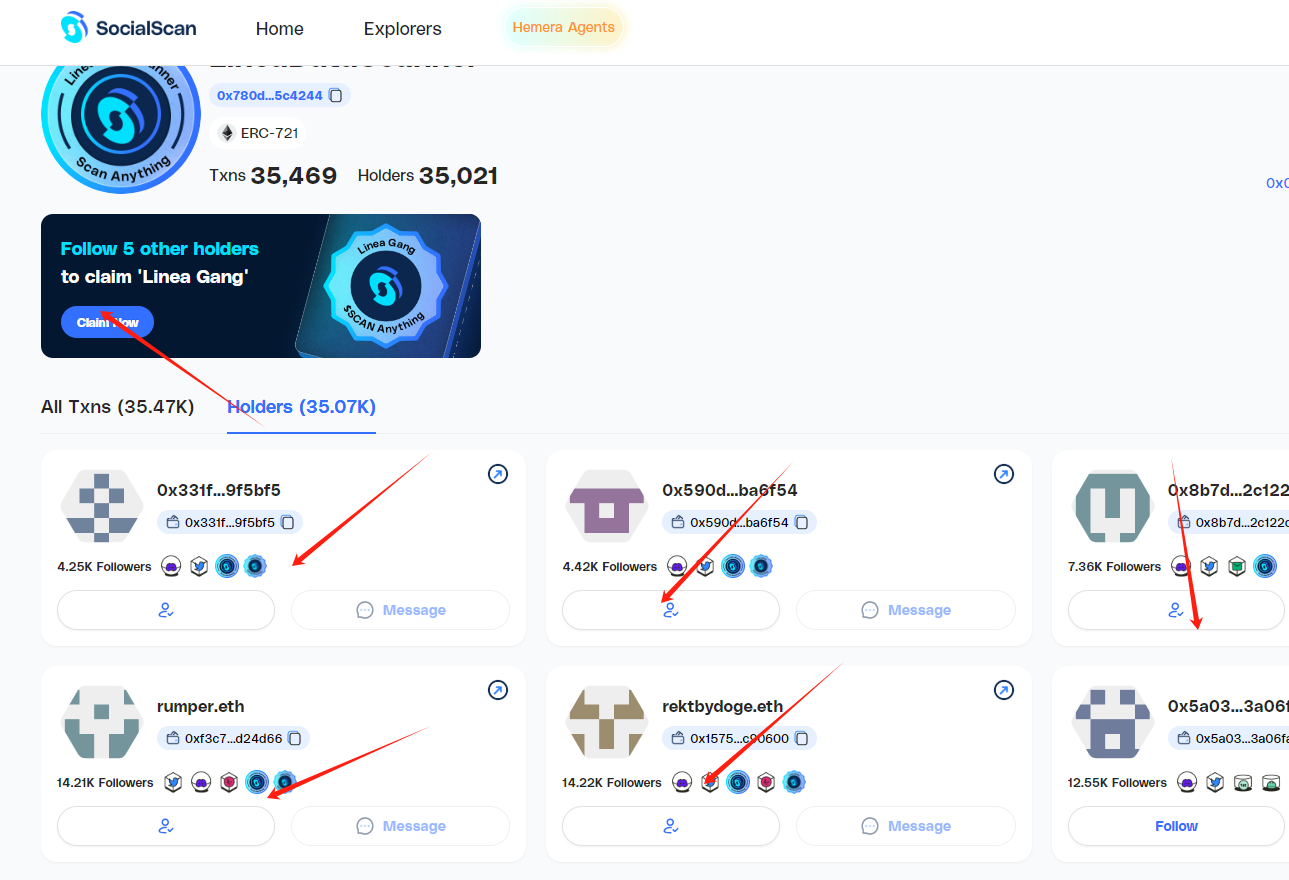Click scalloped badge on 0x590d...ba6f54 card
This screenshot has height=880, width=1289.
(761, 566)
